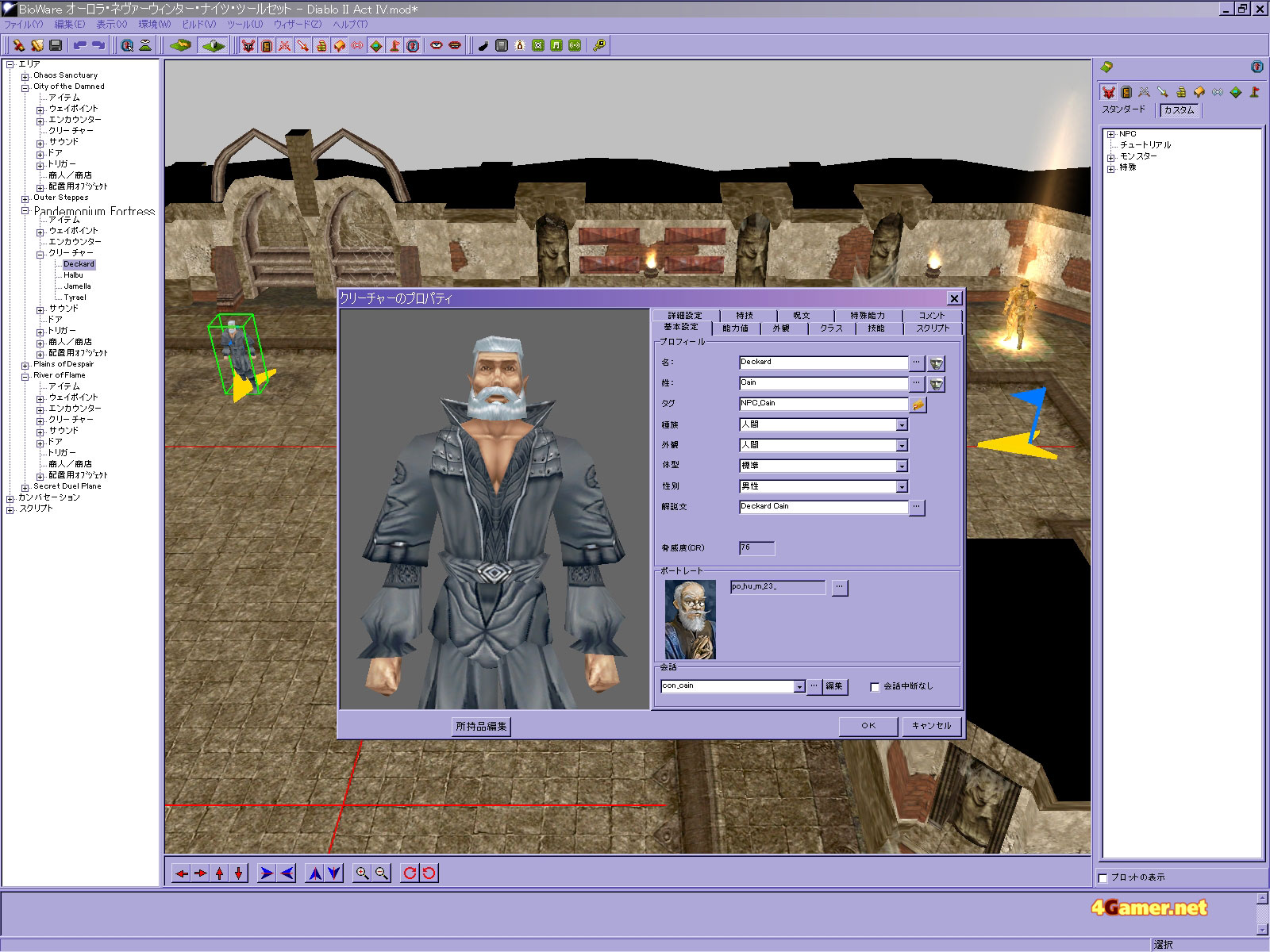Click the zoom-out magnifier in the camera bar

pyautogui.click(x=382, y=873)
